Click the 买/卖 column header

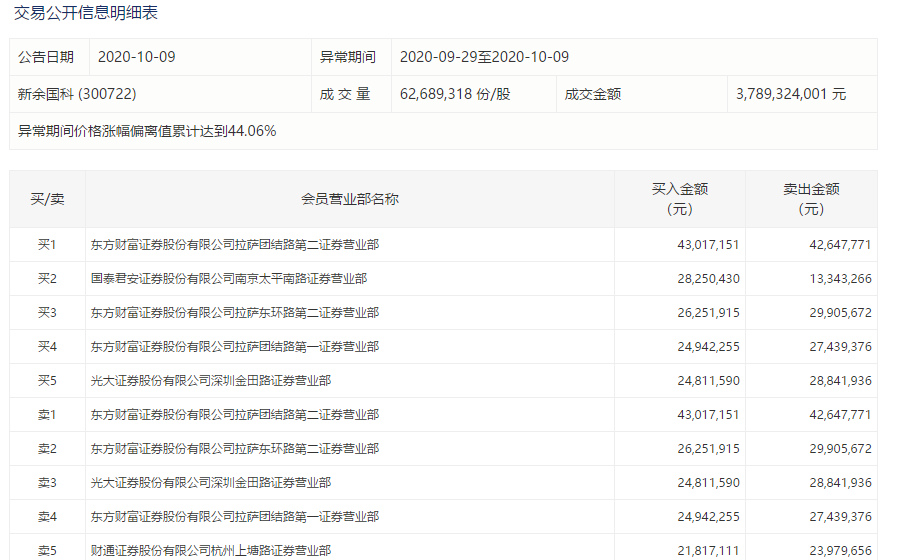click(47, 199)
